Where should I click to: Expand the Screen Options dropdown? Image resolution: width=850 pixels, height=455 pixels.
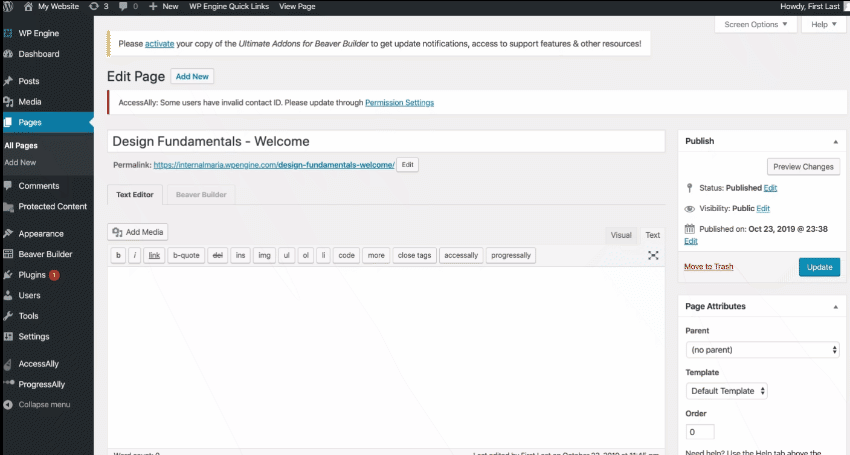(x=755, y=24)
